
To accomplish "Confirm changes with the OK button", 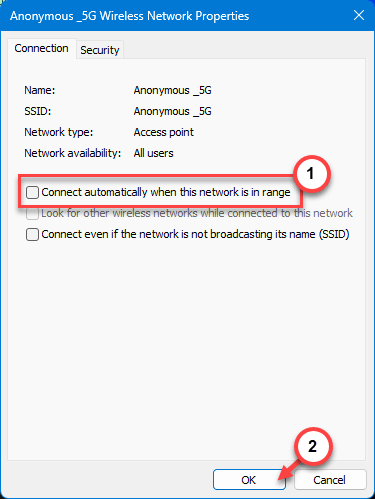I will coord(249,480).
